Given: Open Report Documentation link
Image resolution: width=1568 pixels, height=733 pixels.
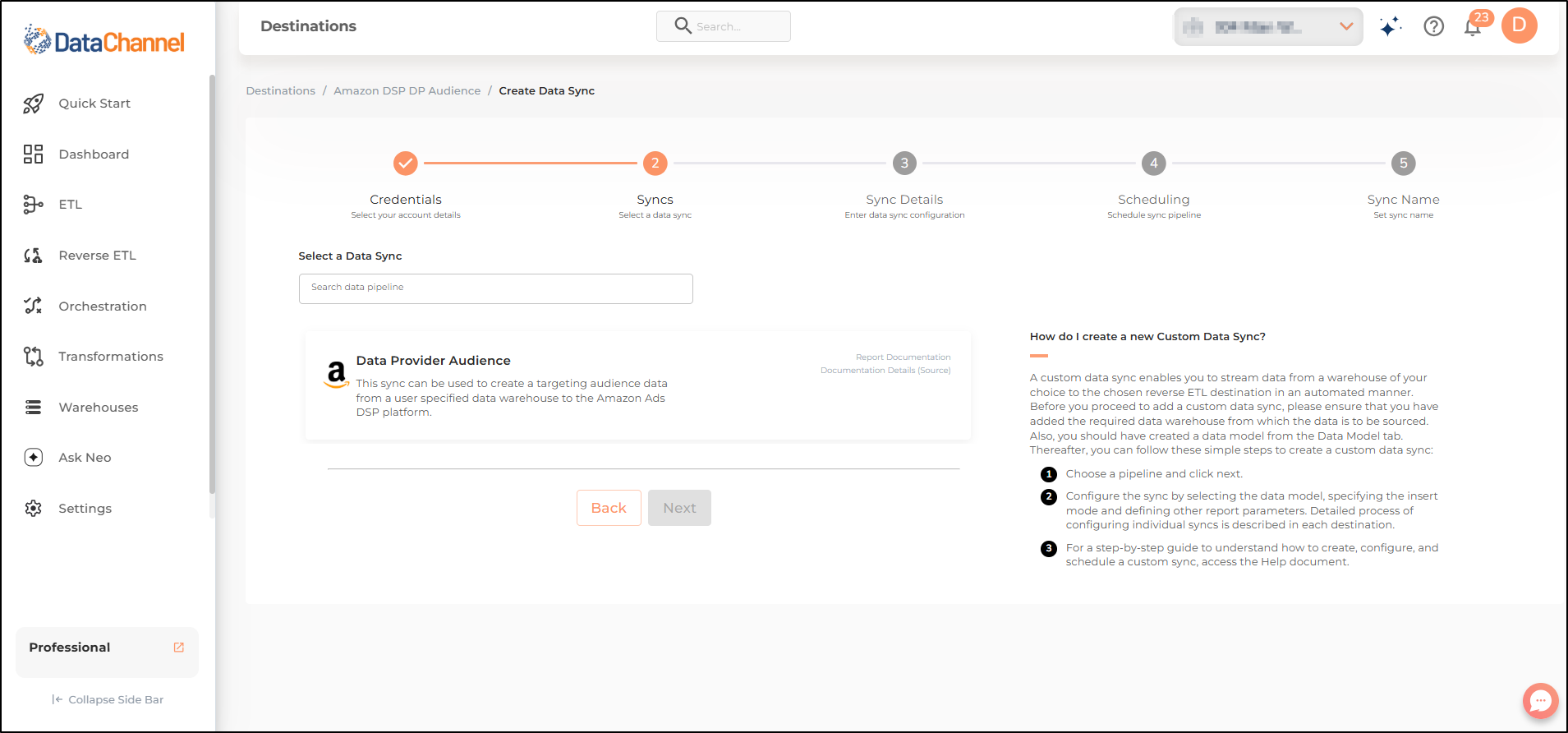Looking at the screenshot, I should [903, 357].
